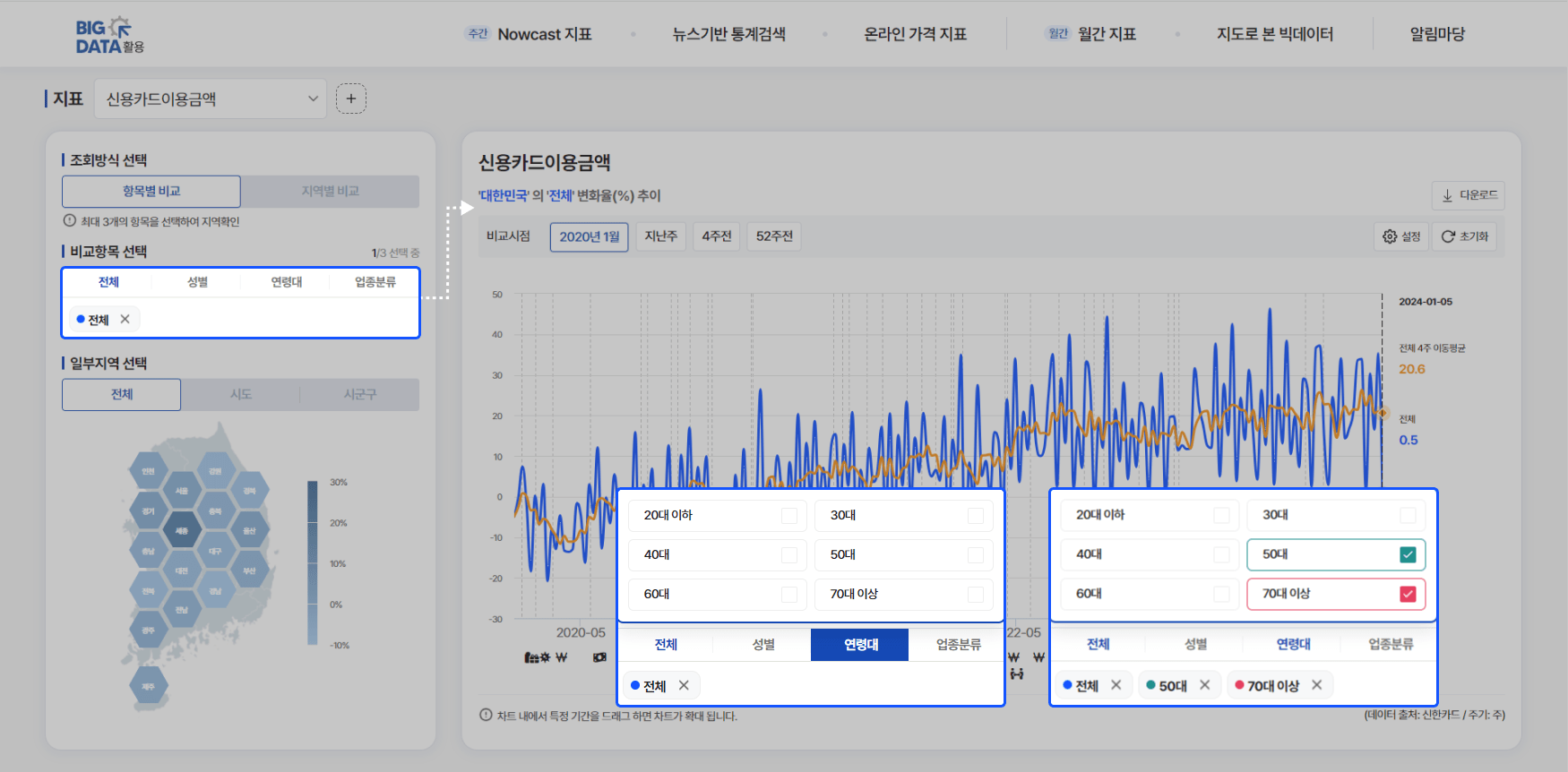
Task: Uncheck the teal-checked 50대 checkbox
Action: click(1408, 554)
